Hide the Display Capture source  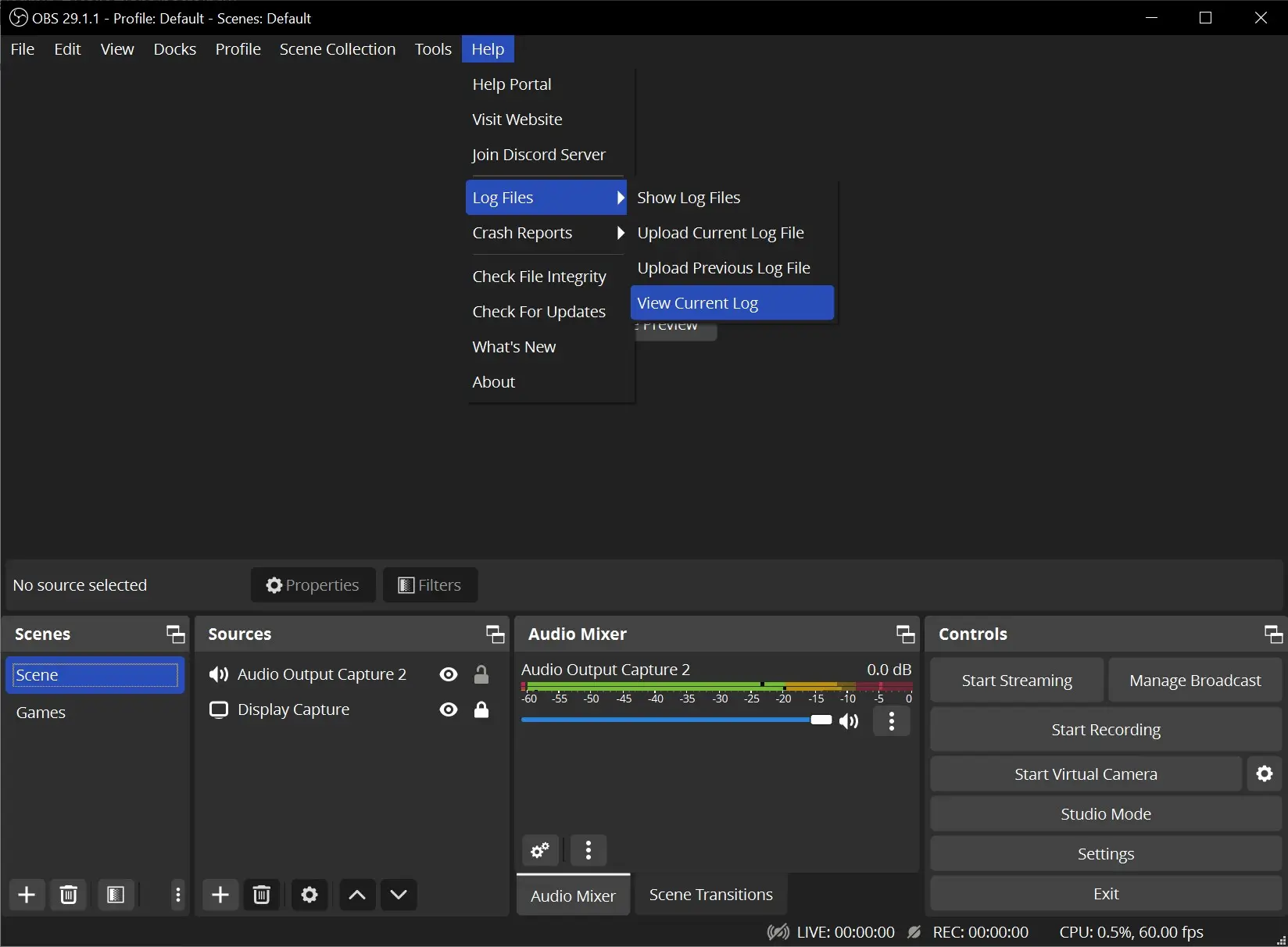point(449,709)
